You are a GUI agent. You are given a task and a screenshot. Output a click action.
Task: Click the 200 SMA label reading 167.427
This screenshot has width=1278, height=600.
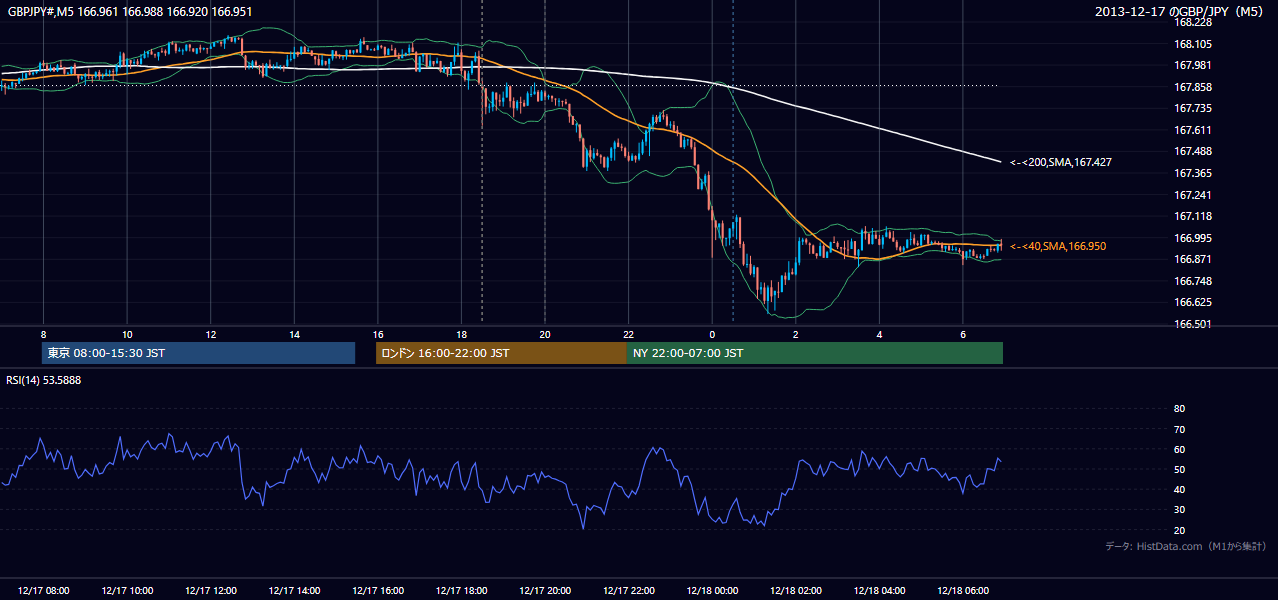1061,162
